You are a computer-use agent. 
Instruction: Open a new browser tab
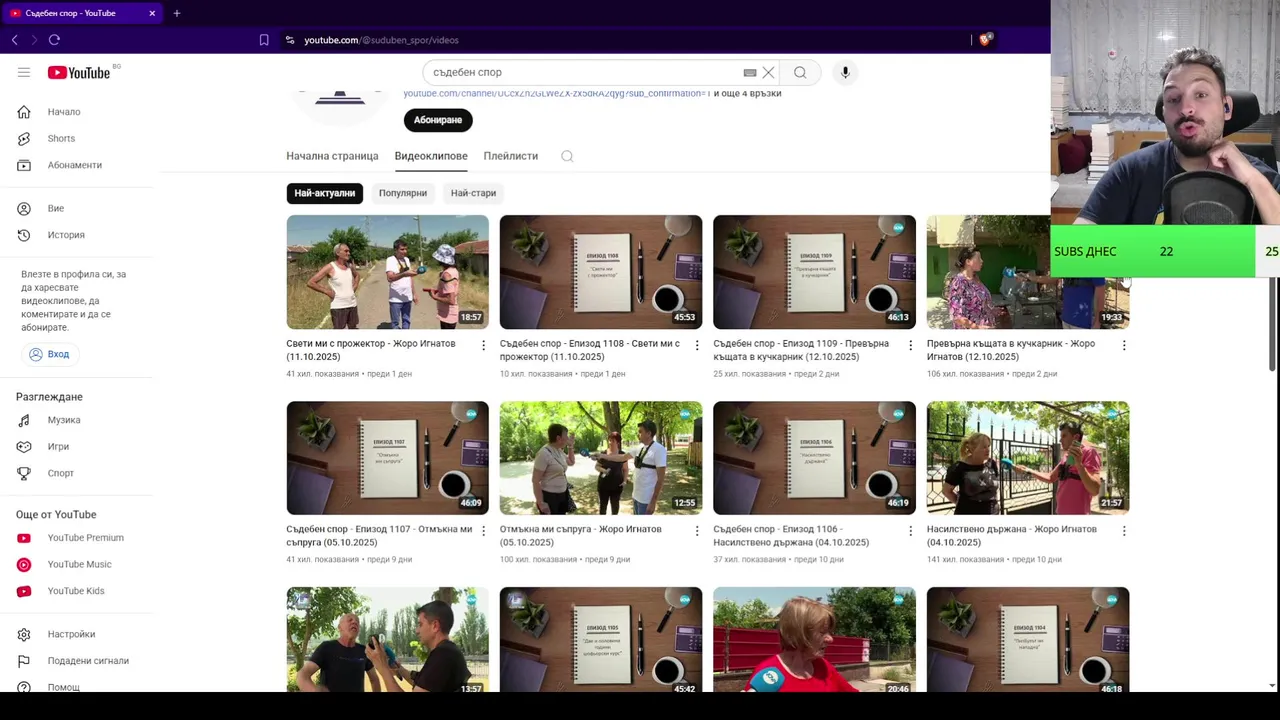point(176,13)
